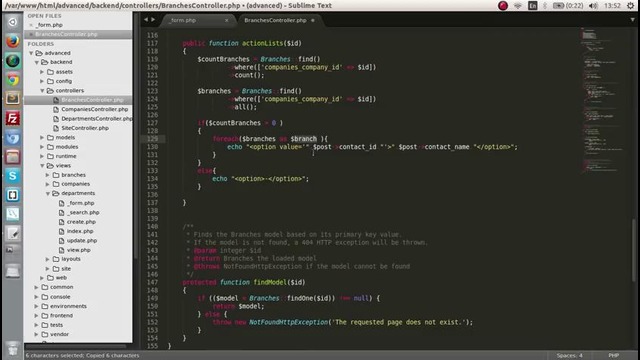The width and height of the screenshot is (640, 360).
Task: Open the tab list dropdown arrow
Action: click(x=633, y=20)
